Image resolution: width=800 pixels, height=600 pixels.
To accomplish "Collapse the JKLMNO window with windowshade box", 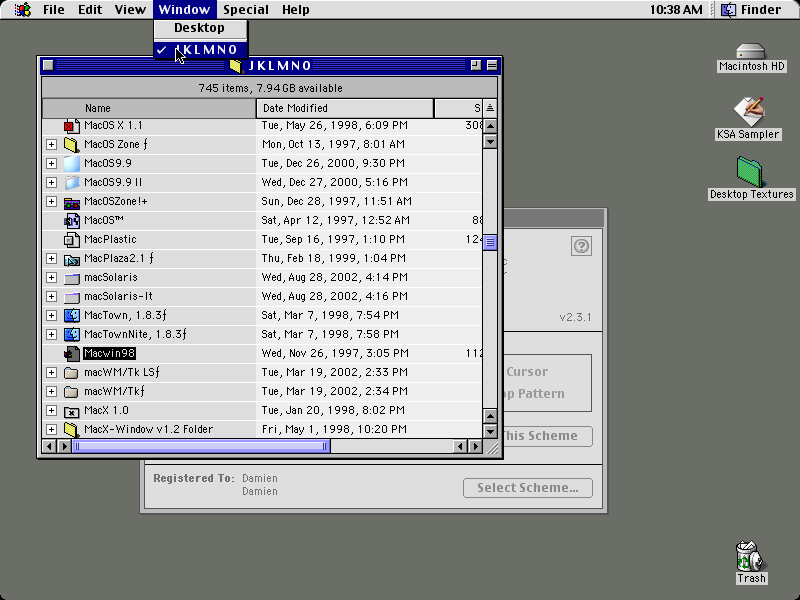I will 492,65.
